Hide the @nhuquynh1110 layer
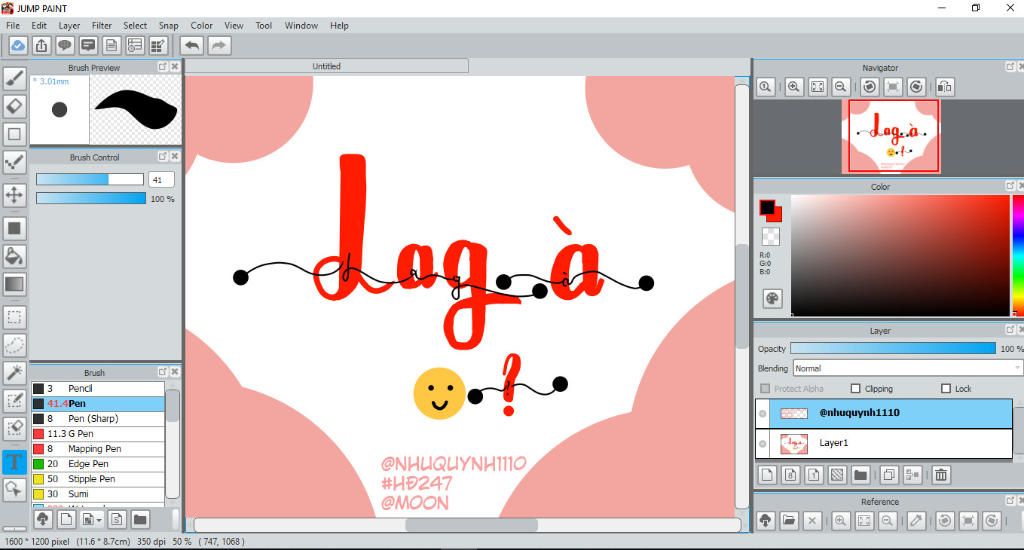The width and height of the screenshot is (1024, 550). click(x=762, y=413)
